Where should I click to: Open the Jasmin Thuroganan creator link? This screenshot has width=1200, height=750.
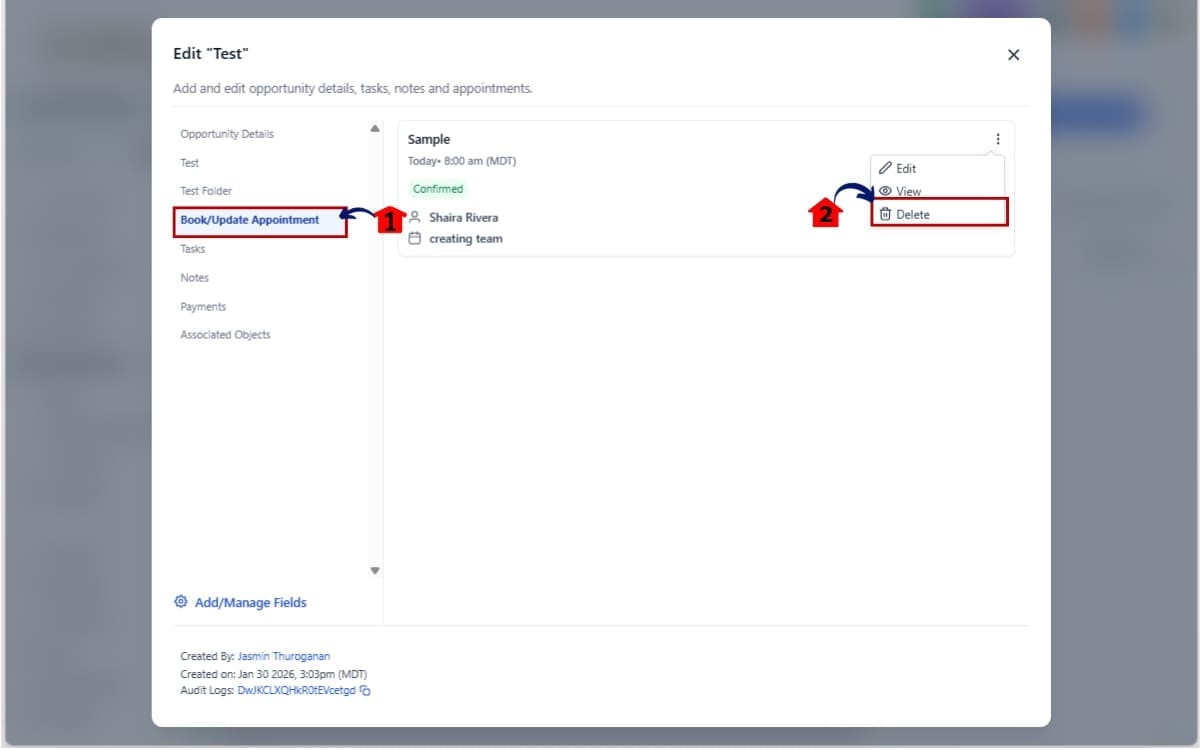coord(283,656)
